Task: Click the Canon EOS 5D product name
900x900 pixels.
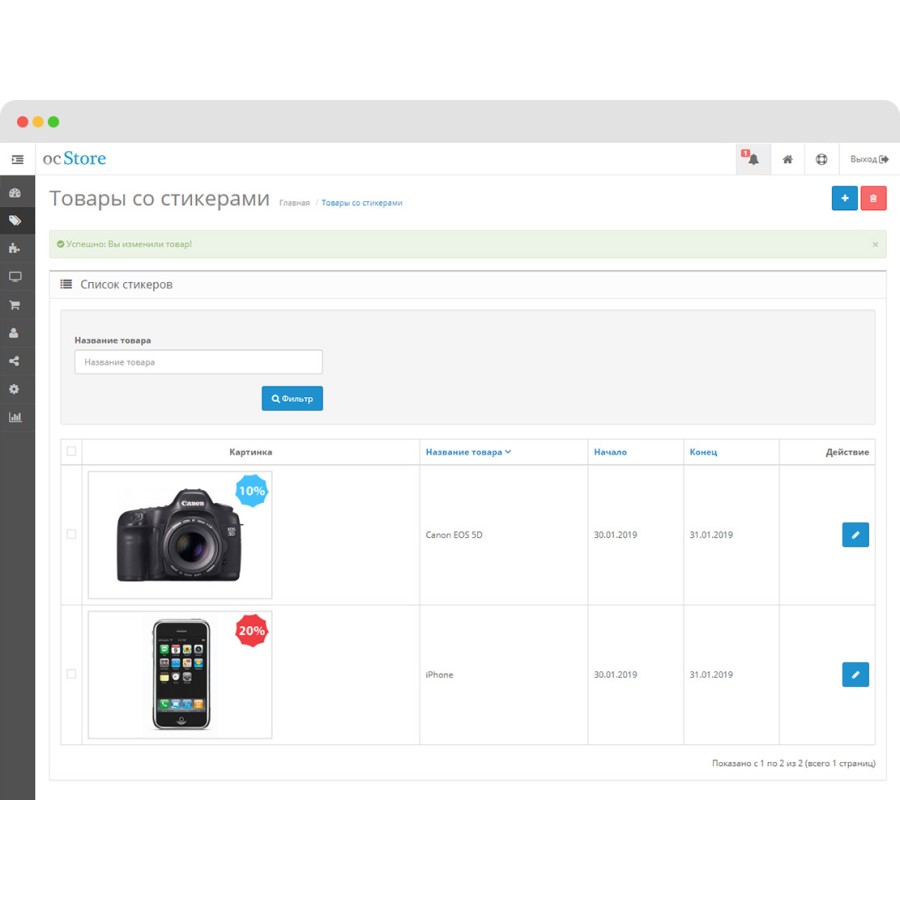Action: coord(454,535)
